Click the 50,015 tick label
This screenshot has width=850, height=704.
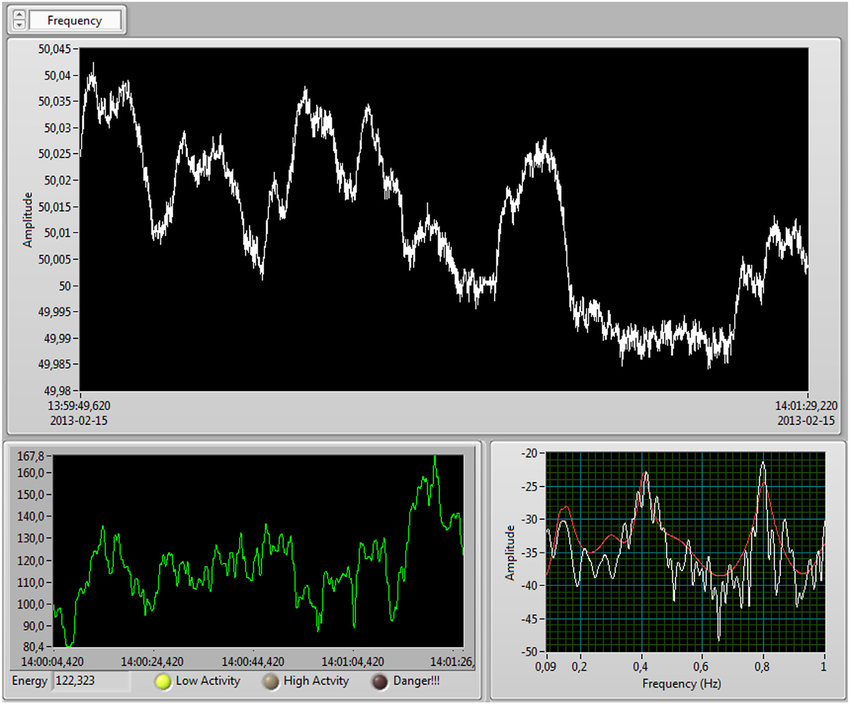click(x=54, y=207)
